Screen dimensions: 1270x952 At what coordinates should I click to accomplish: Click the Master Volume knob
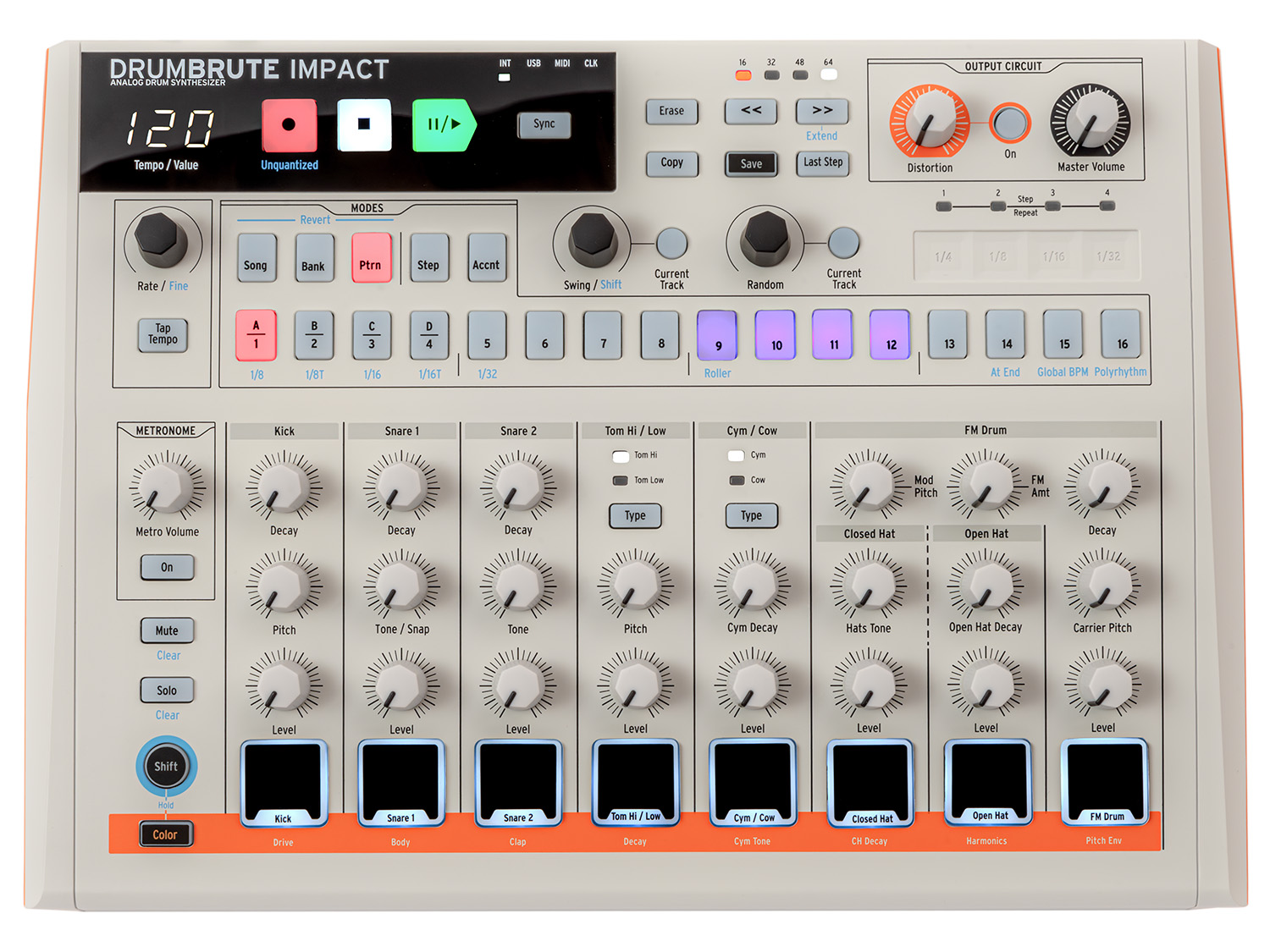pos(1091,121)
